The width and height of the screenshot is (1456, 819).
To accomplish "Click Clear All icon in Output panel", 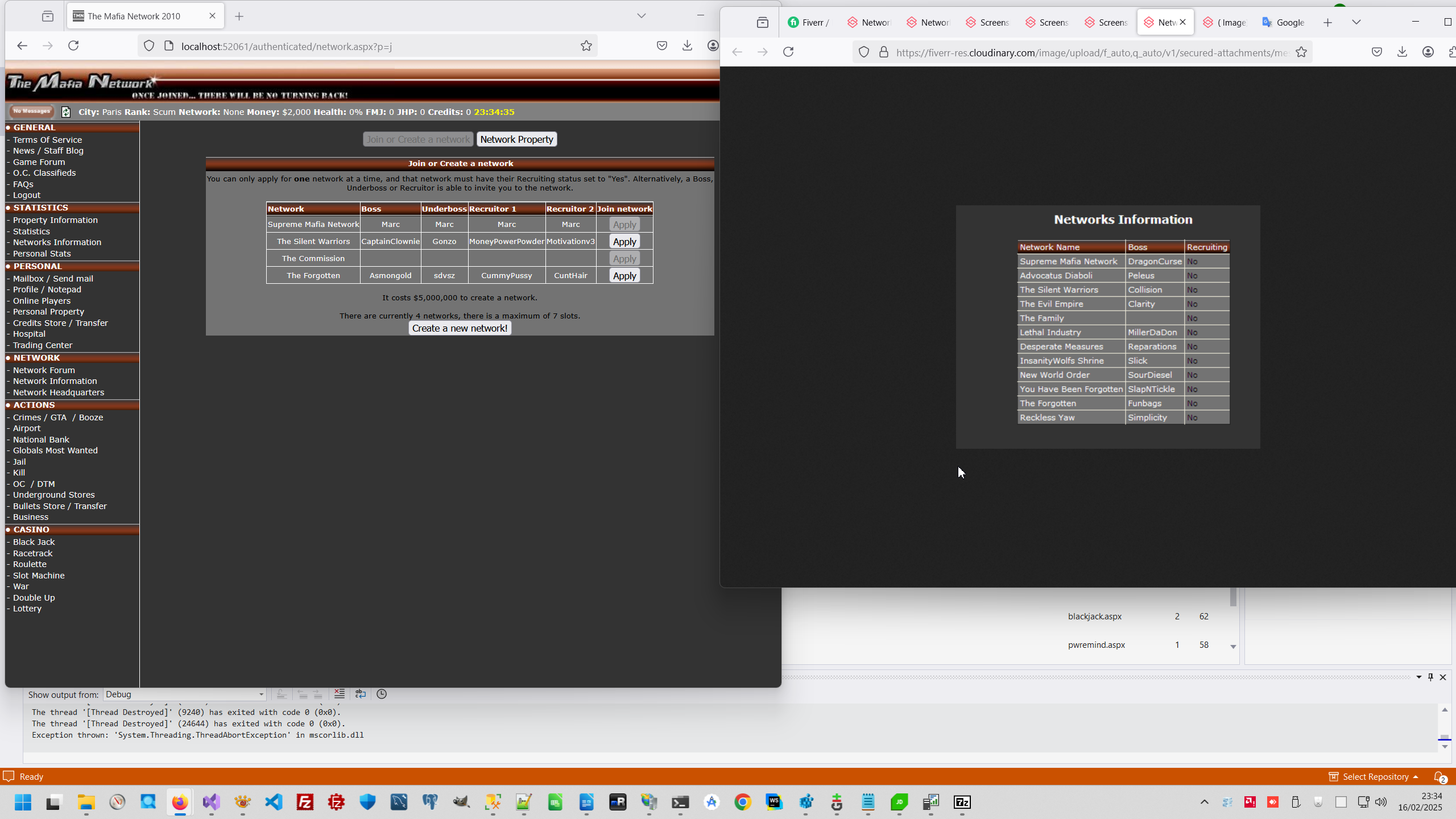I will coord(340,694).
